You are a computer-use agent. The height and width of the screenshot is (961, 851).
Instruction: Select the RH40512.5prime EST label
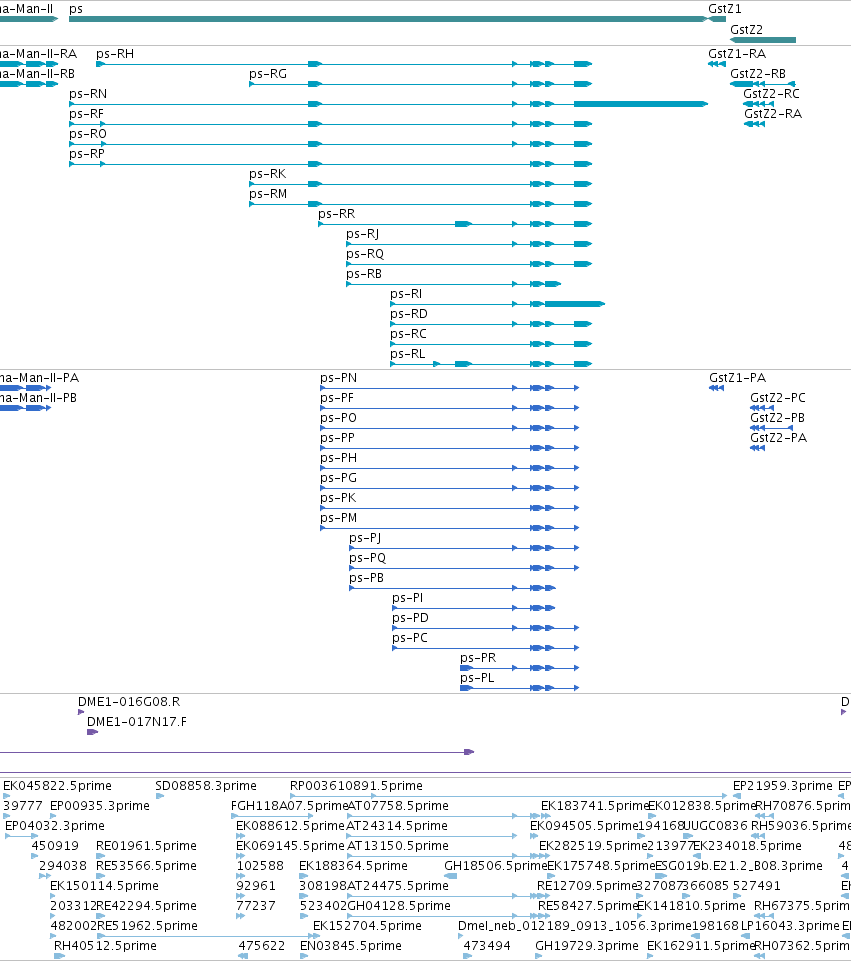105,946
